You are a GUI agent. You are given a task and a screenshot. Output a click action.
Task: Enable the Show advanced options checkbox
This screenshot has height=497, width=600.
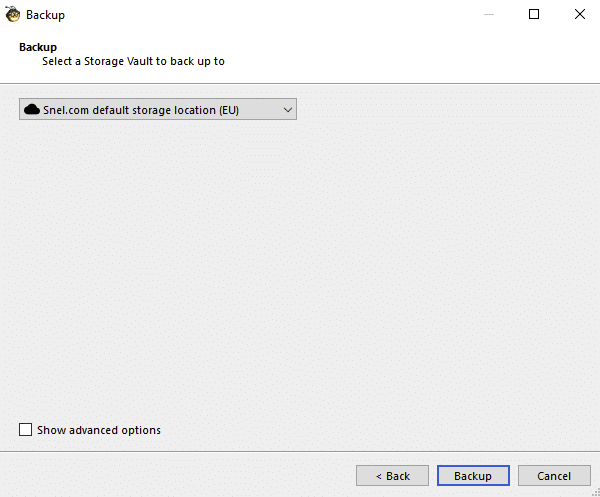25,430
